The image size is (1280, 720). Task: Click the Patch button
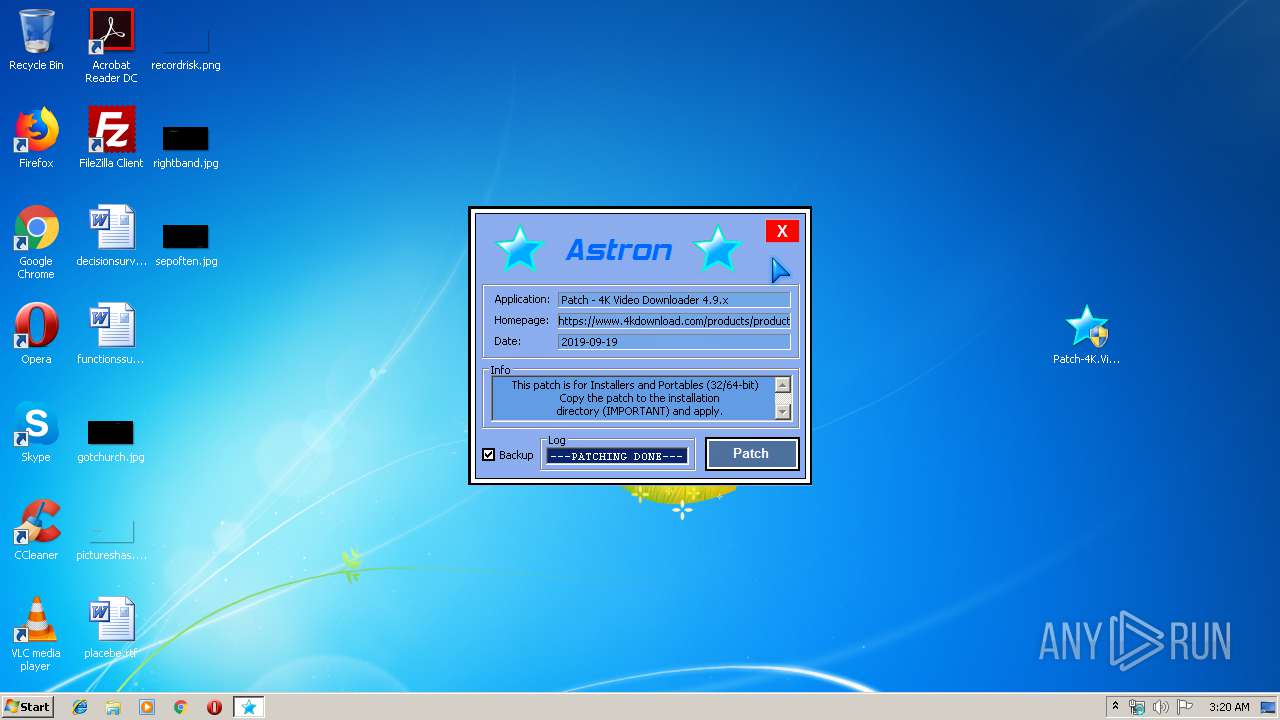point(752,454)
